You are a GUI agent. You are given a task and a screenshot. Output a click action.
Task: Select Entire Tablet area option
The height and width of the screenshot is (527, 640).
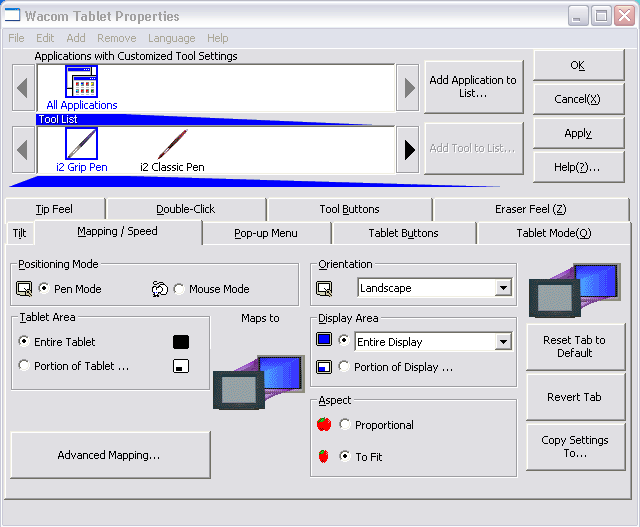point(24,341)
